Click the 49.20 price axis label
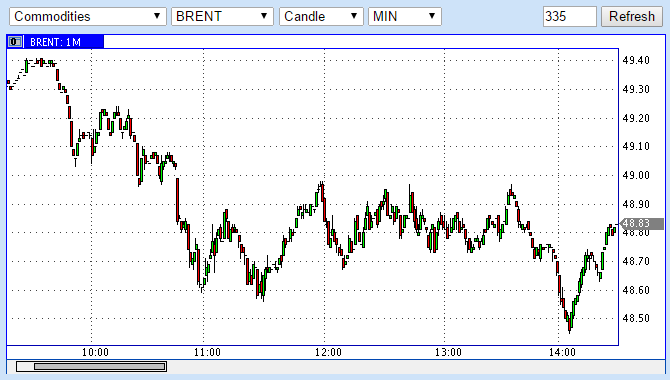The height and width of the screenshot is (380, 670). click(636, 118)
